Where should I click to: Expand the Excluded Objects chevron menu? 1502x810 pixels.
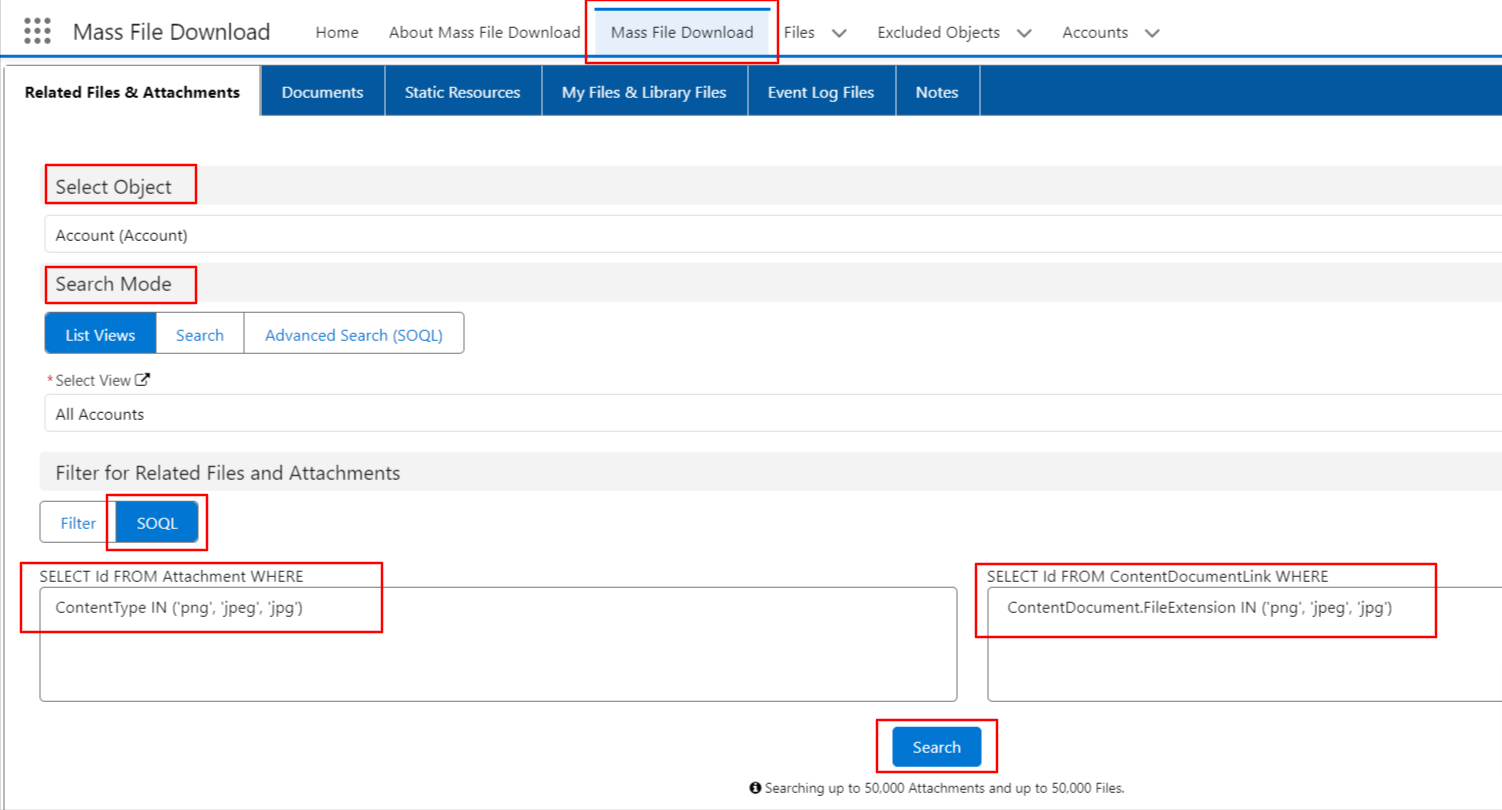coord(1024,33)
